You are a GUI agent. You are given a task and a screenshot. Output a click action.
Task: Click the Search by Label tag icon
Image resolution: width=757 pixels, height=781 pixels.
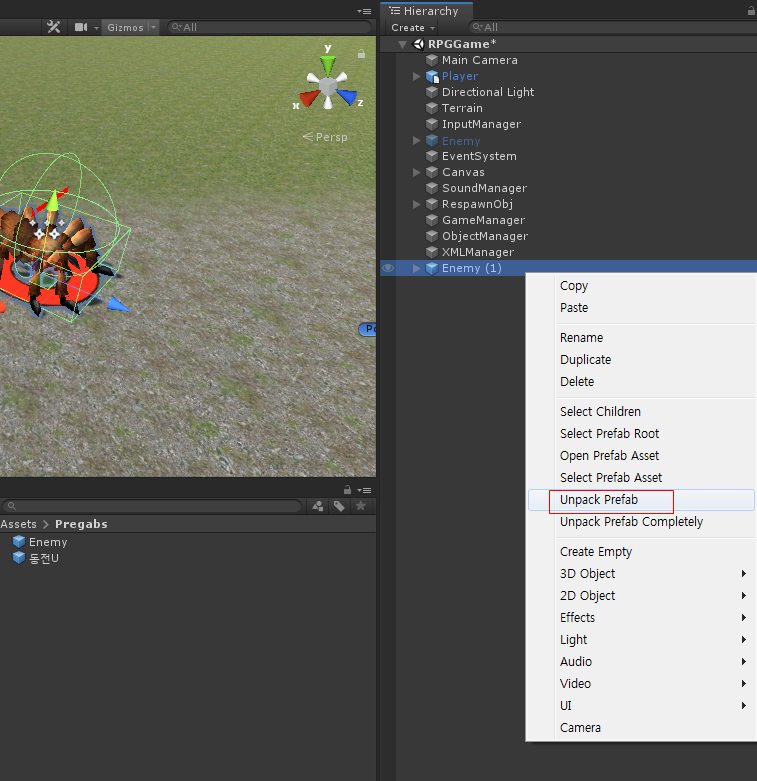click(x=339, y=507)
